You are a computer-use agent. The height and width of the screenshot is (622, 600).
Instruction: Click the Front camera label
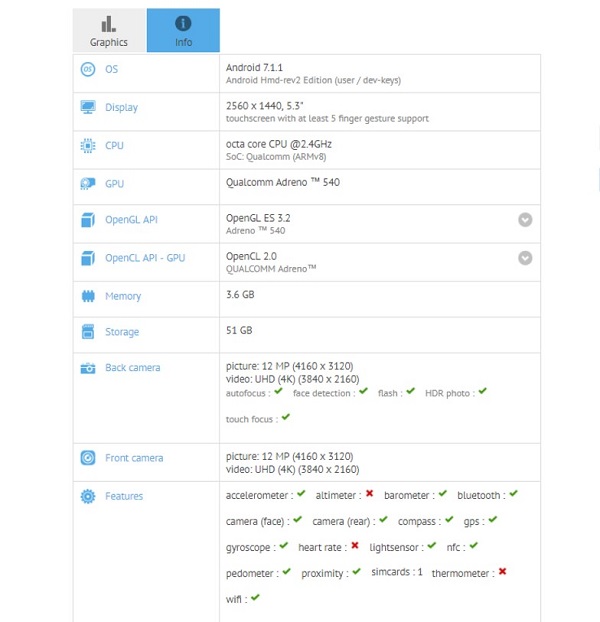click(x=134, y=458)
